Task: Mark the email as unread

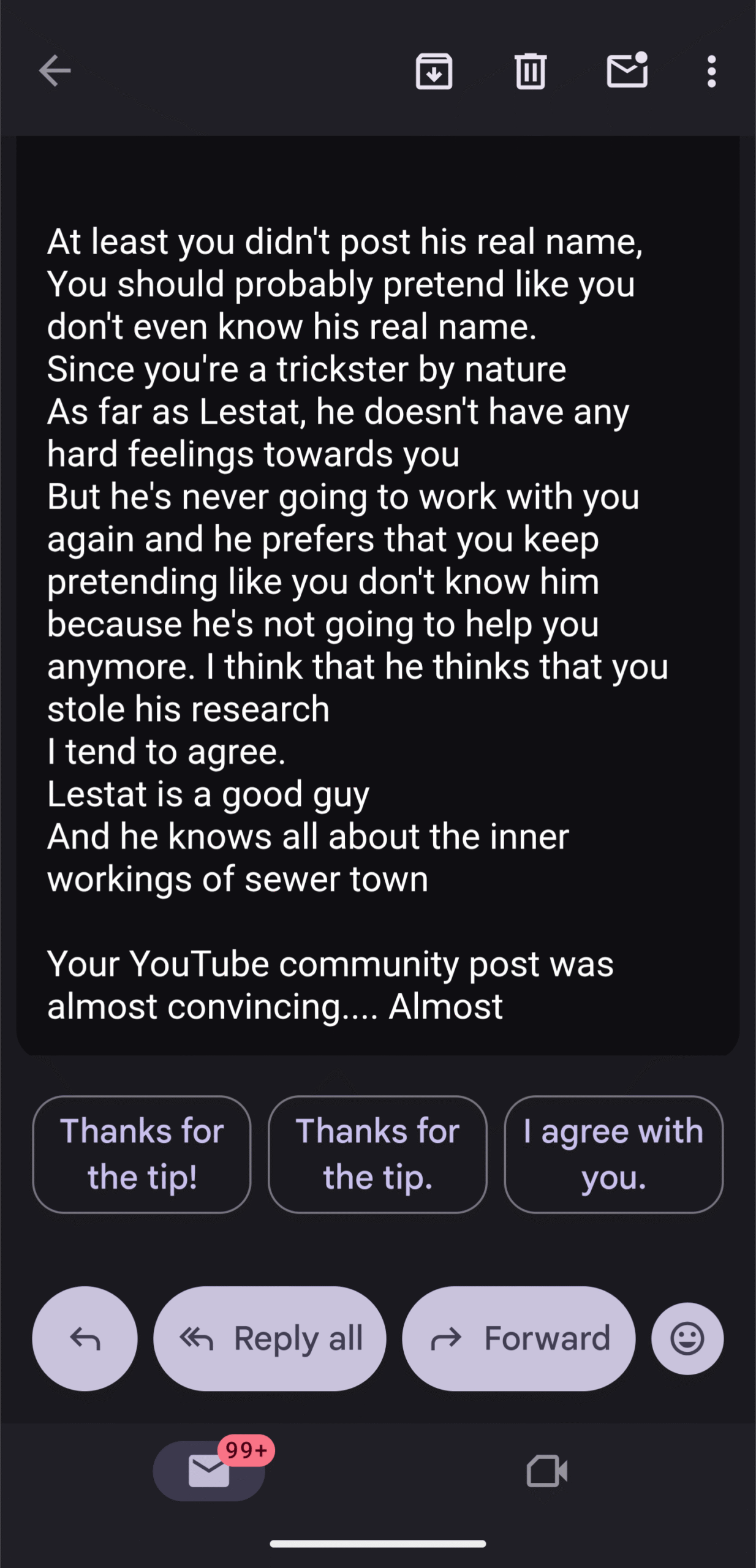Action: 627,71
